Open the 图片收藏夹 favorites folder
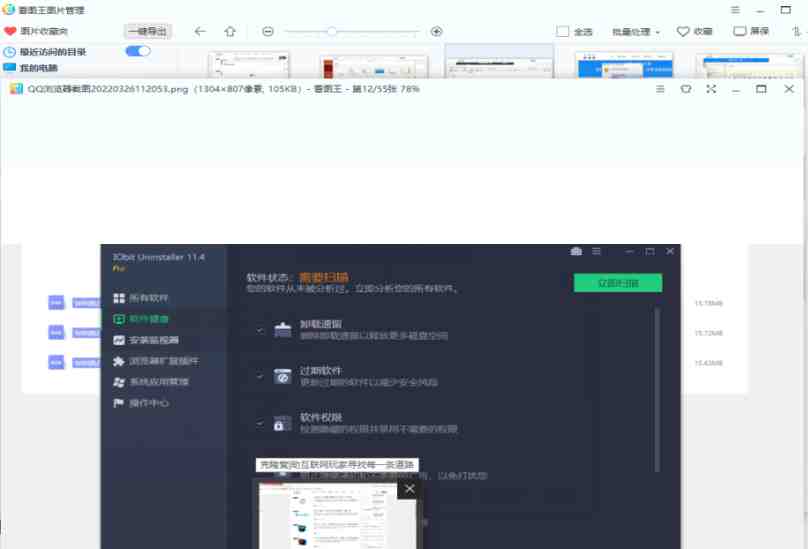808x549 pixels. [x=36, y=31]
